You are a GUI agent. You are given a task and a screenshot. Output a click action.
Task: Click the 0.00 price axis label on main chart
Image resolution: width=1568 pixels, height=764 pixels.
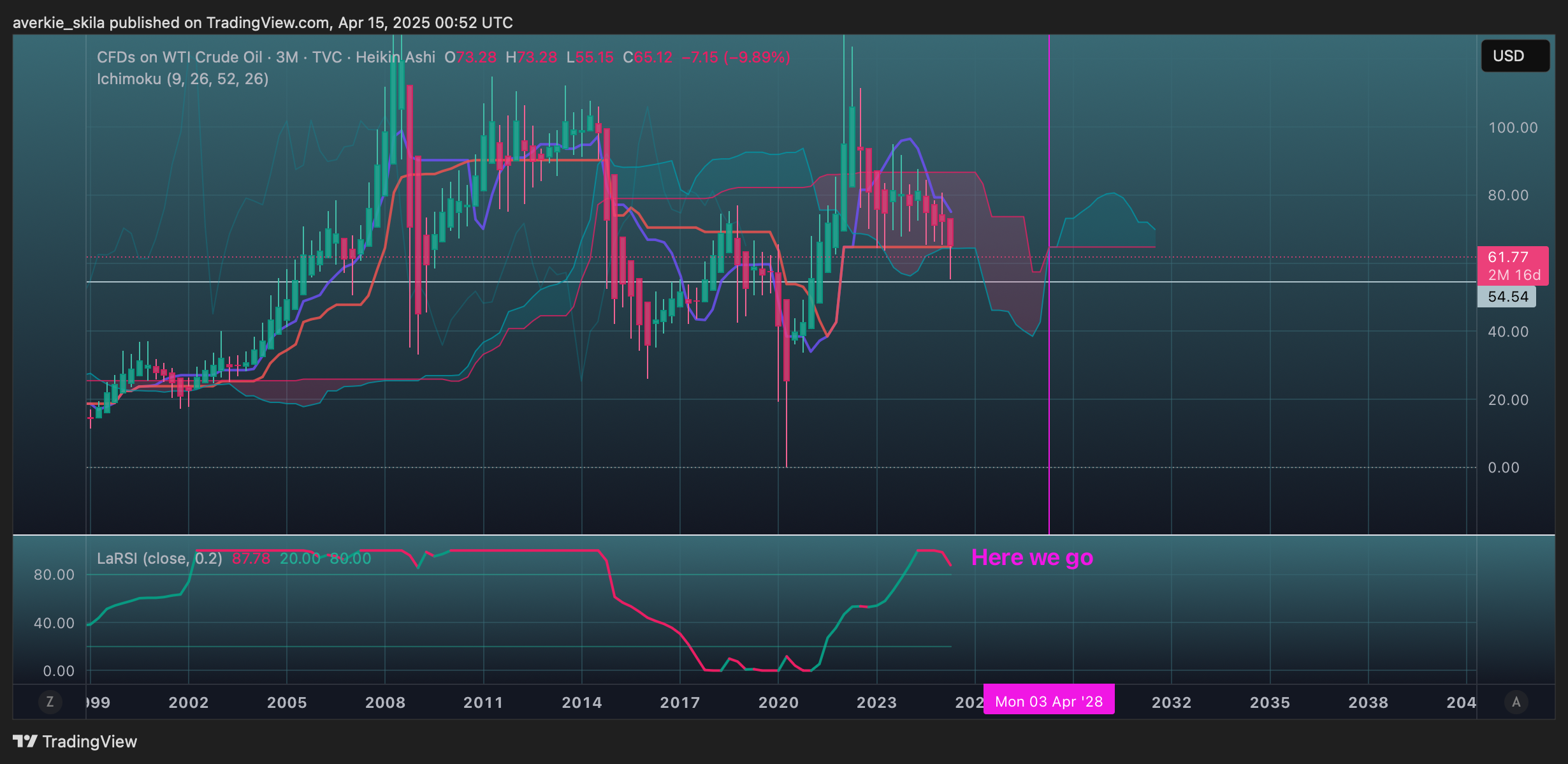(1504, 467)
